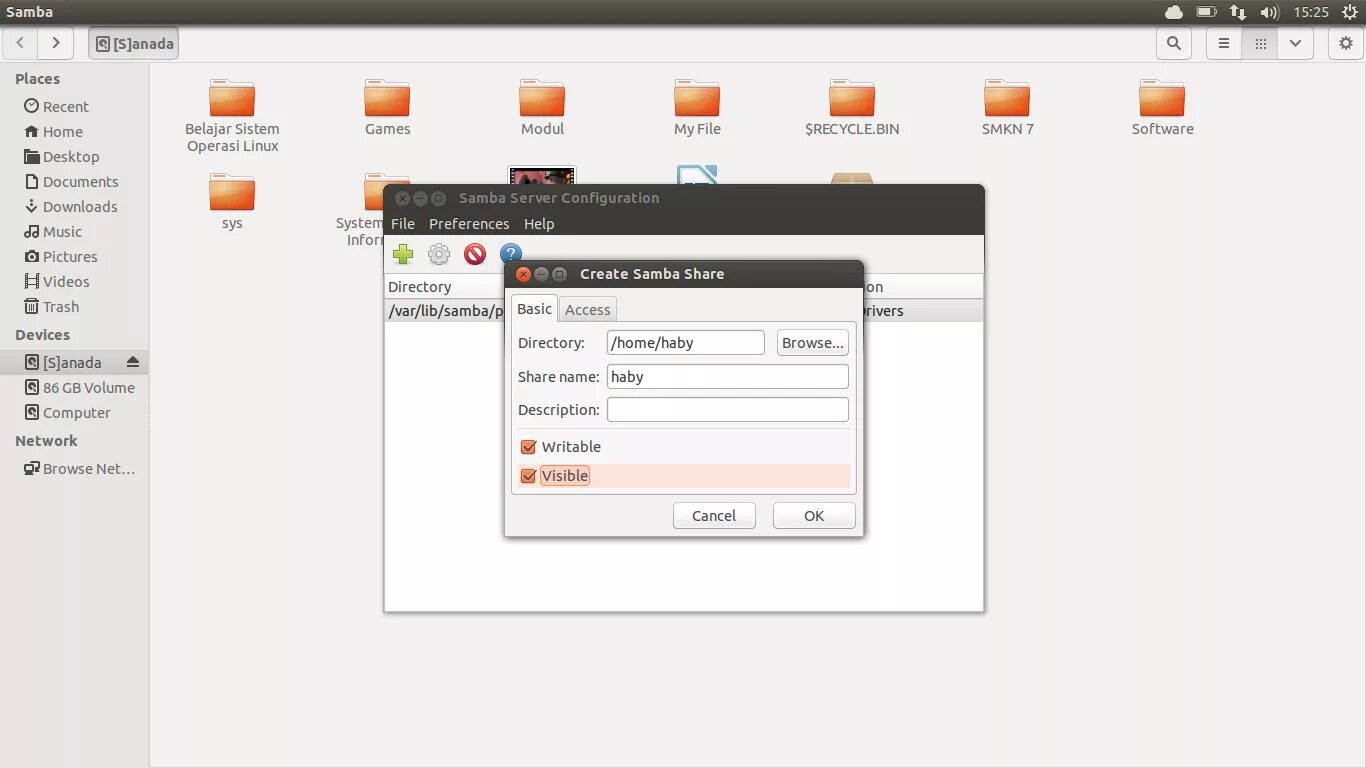Open the Software folder

point(1162,108)
